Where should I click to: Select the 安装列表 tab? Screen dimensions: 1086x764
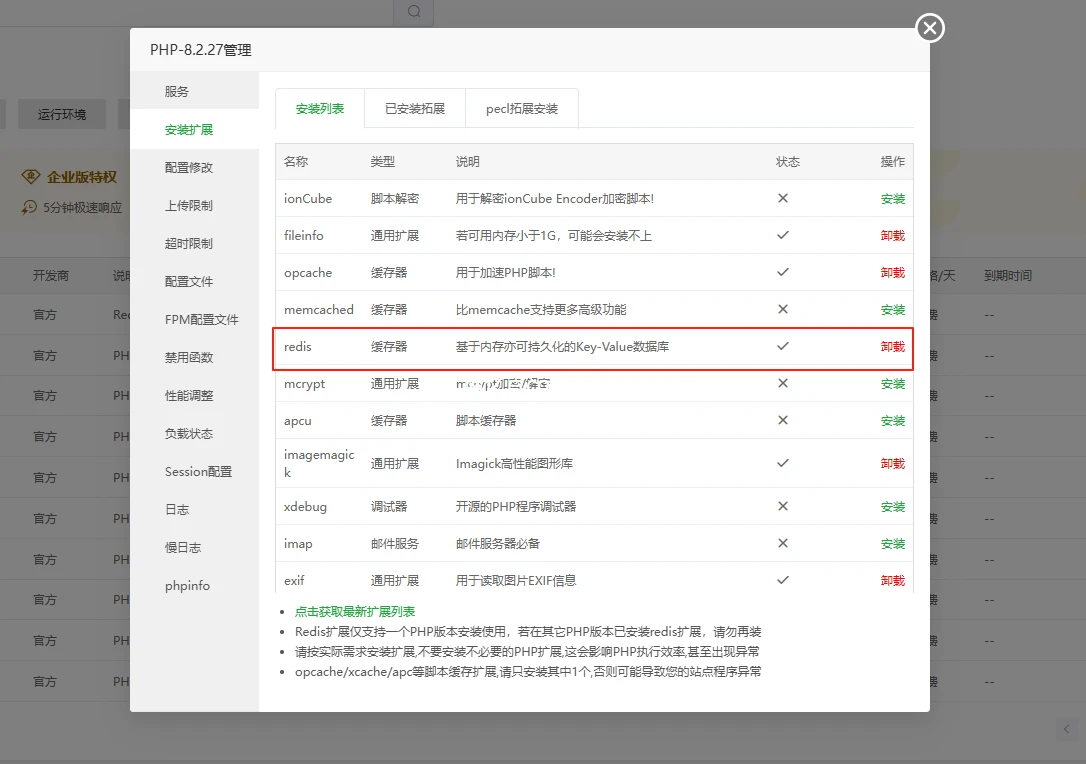coord(319,110)
